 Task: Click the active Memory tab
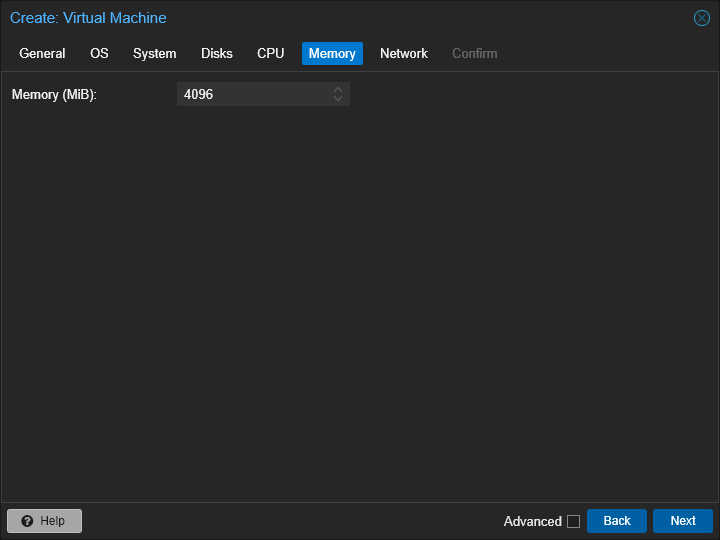[332, 54]
